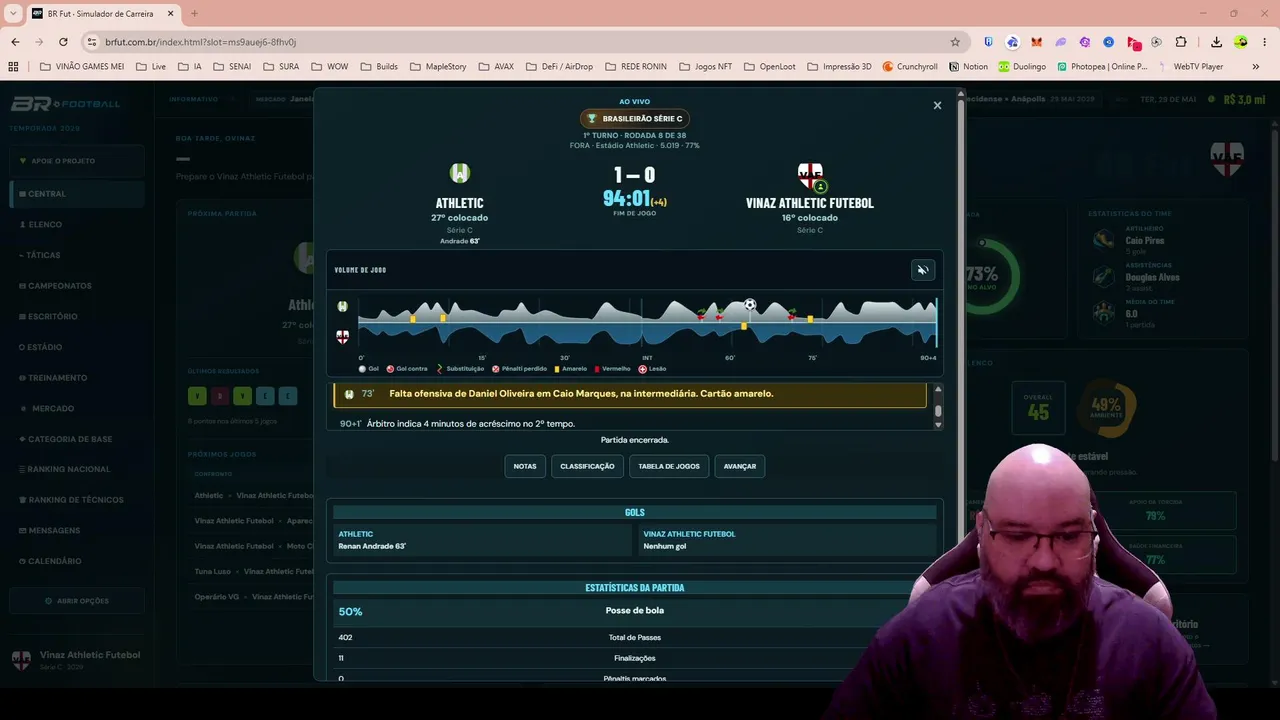Open Táticas in the sidebar

pyautogui.click(x=77, y=255)
